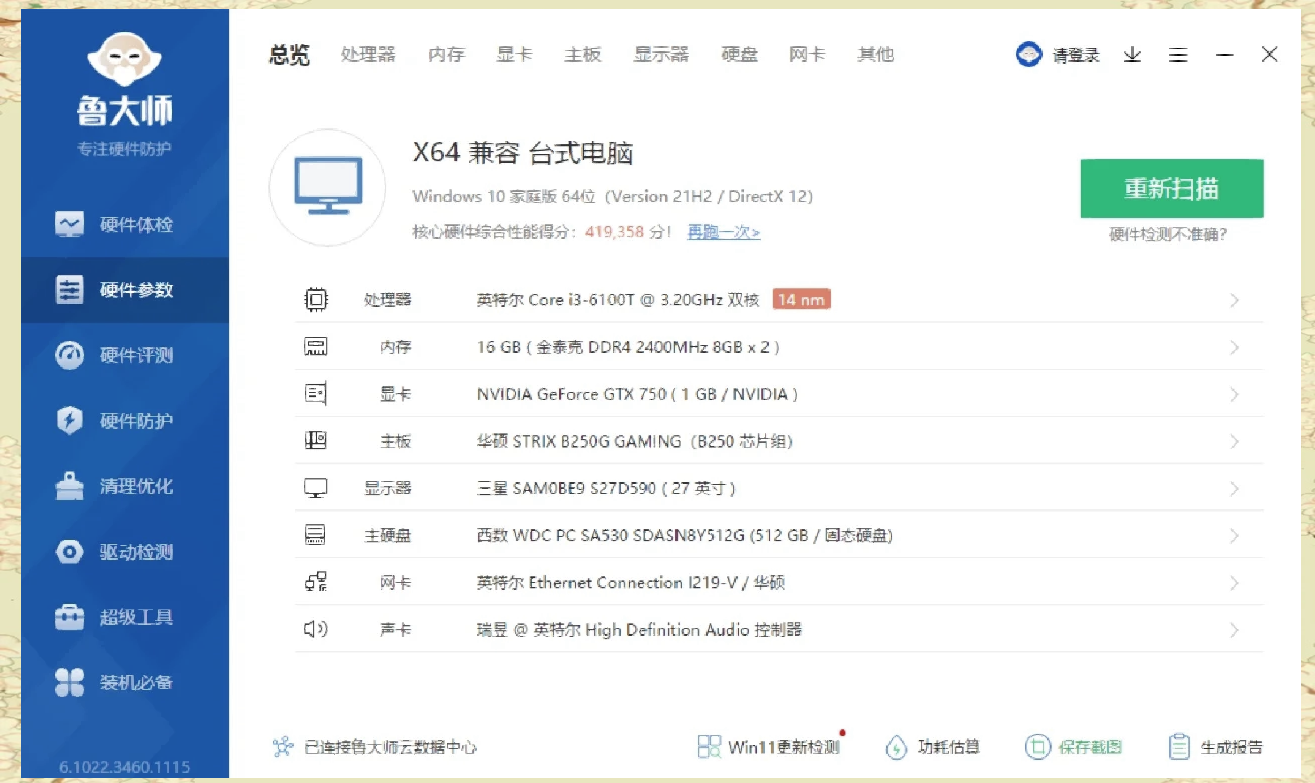This screenshot has width=1315, height=783.
Task: Open 清理优化 cleanup section
Action: pos(125,486)
